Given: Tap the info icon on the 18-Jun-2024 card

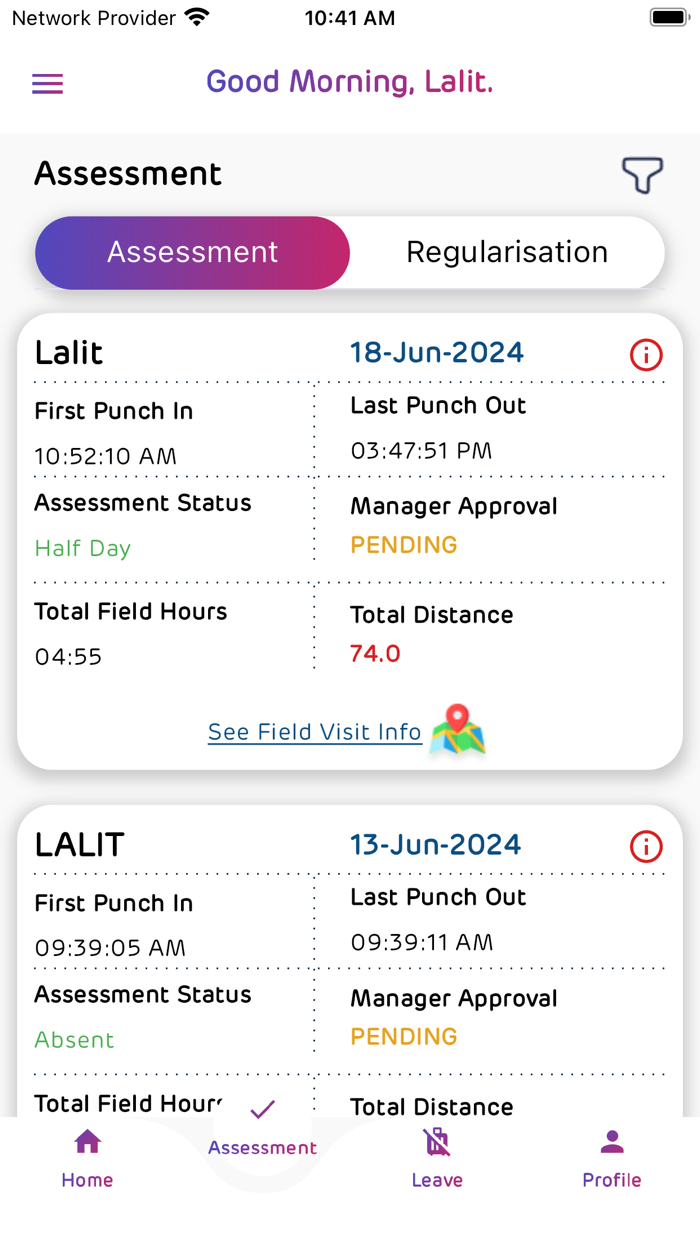Looking at the screenshot, I should (x=646, y=355).
